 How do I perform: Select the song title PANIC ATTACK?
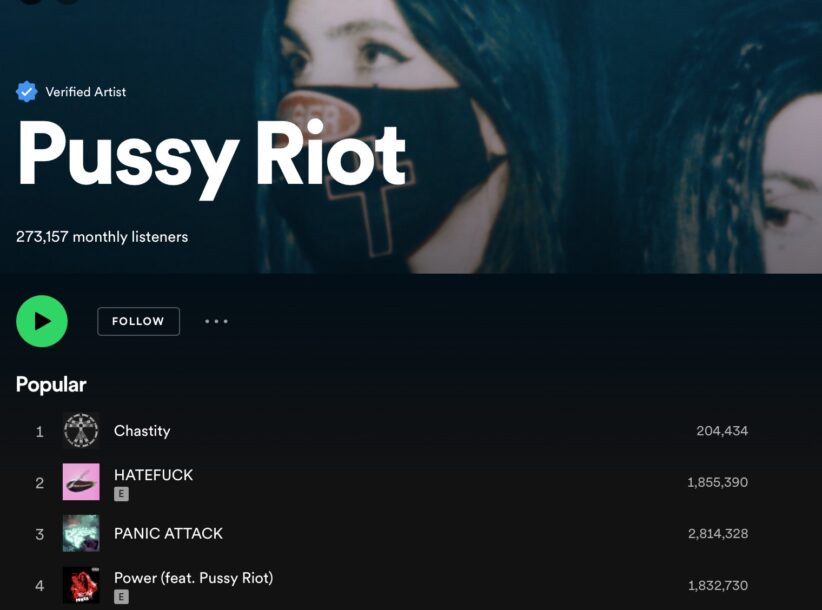168,533
